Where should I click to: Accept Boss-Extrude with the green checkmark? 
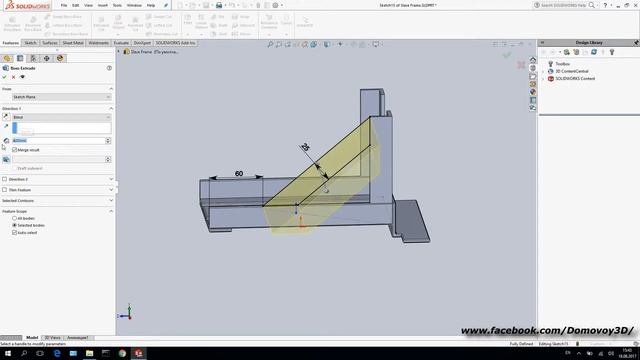click(4, 77)
